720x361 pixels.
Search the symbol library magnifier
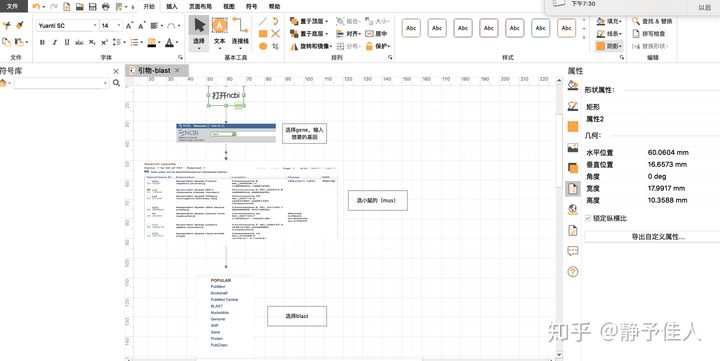point(116,83)
